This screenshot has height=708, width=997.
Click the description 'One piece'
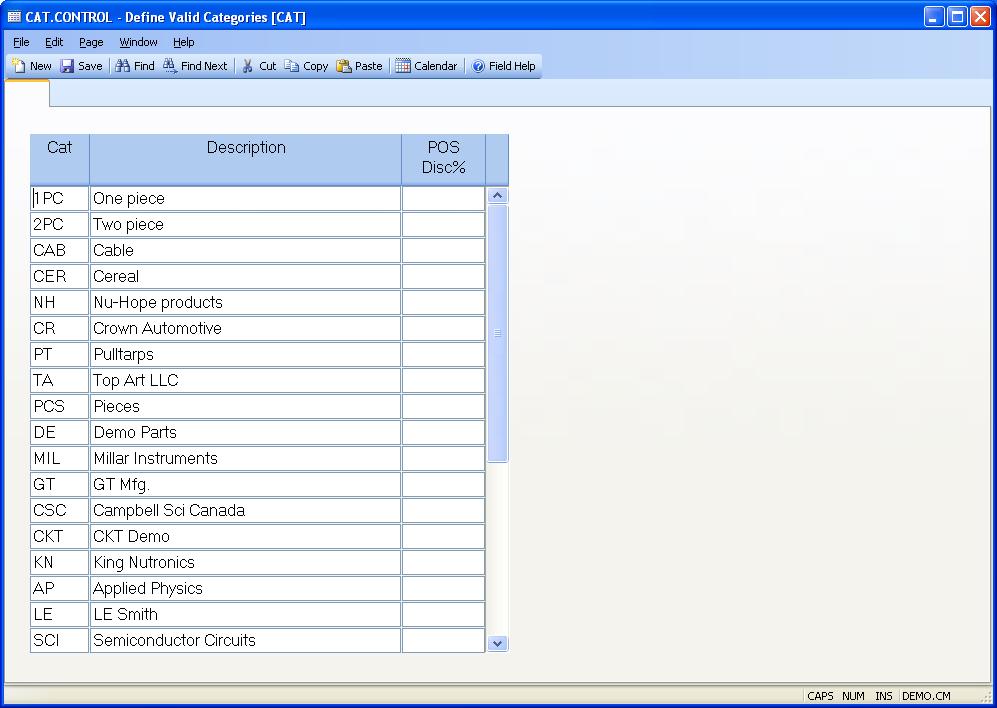(x=245, y=198)
